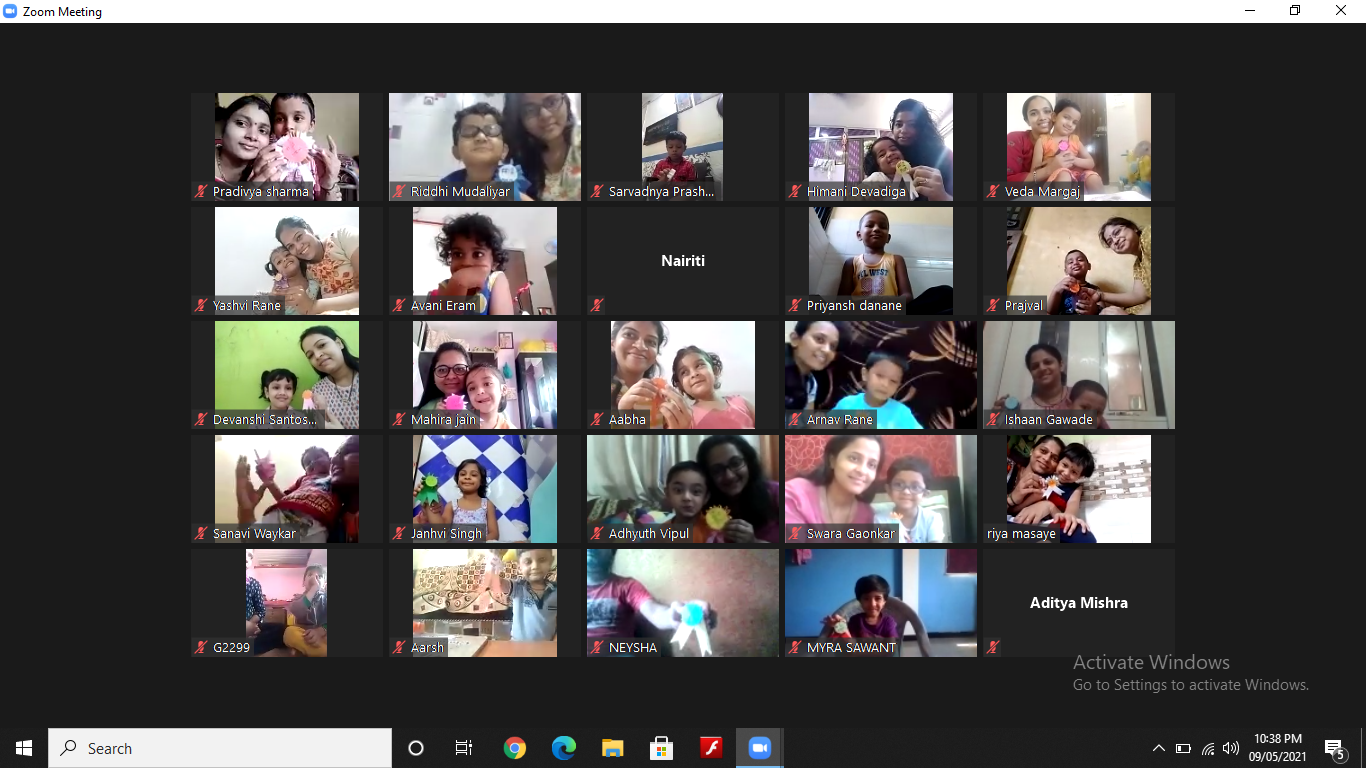The width and height of the screenshot is (1366, 768).
Task: Select Pradivya sharma's video tile
Action: (287, 147)
